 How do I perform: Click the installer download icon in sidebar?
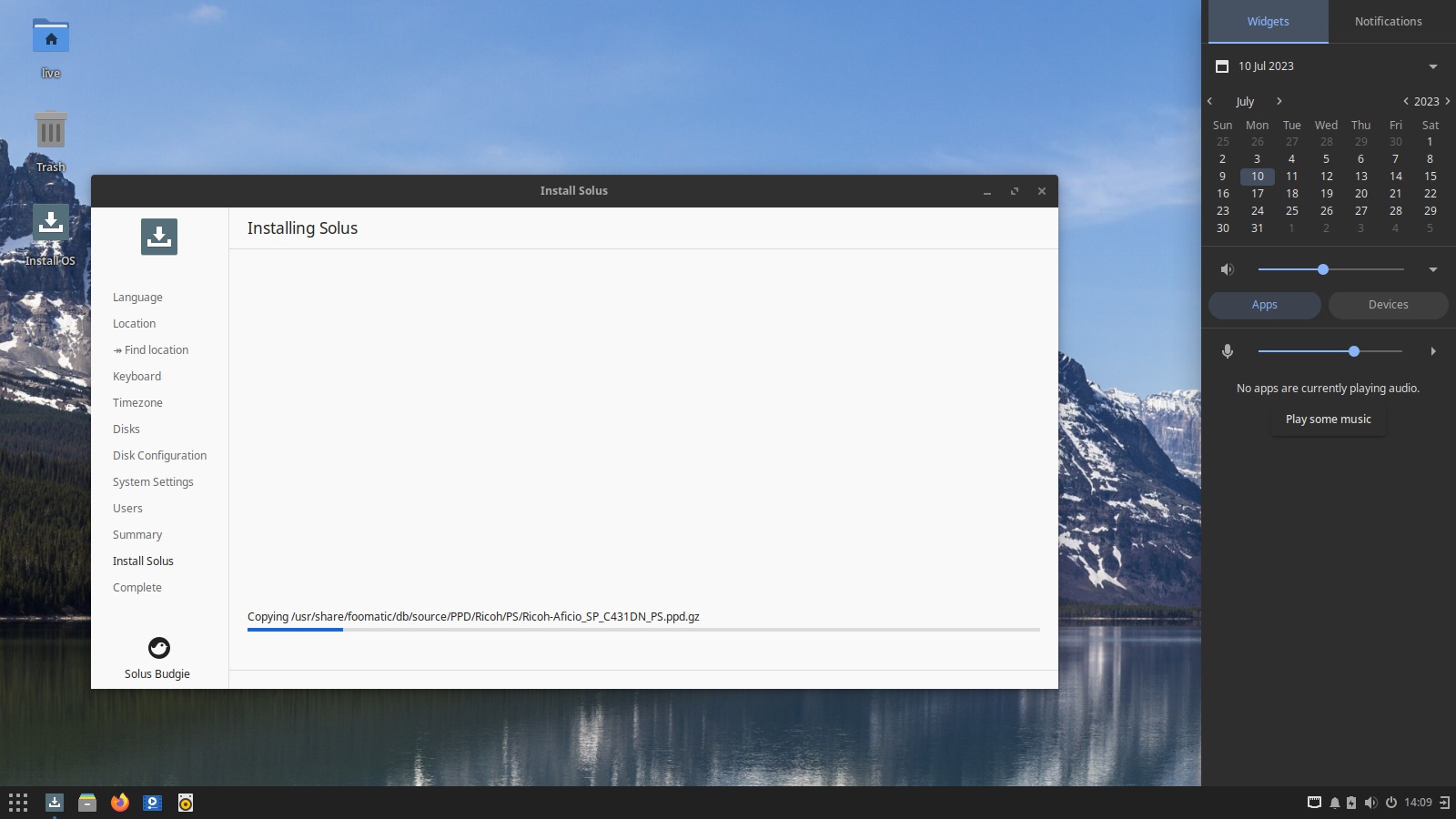click(159, 237)
